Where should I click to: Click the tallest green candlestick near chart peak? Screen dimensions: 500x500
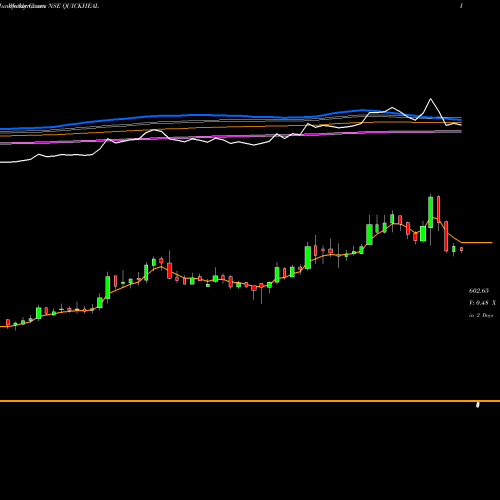pyautogui.click(x=431, y=212)
